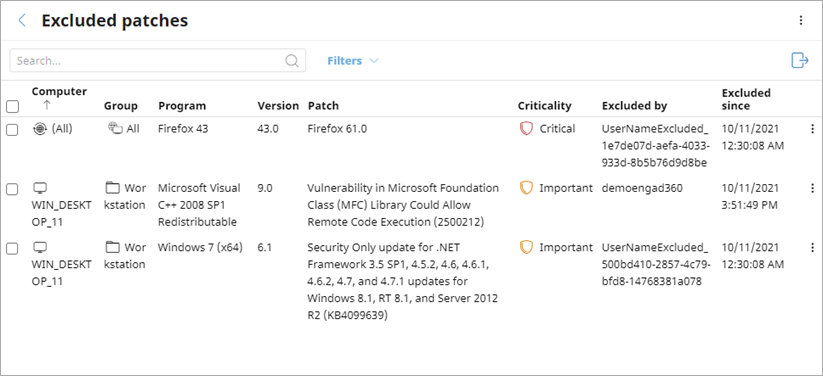
Task: Click the red Critical shield icon
Action: tap(526, 129)
